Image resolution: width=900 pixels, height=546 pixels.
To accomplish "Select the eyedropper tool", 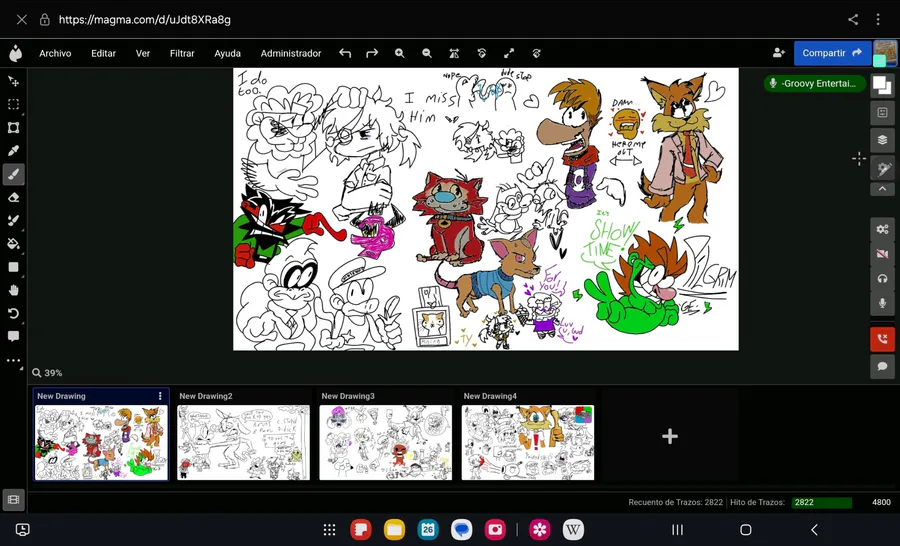I will 14,150.
